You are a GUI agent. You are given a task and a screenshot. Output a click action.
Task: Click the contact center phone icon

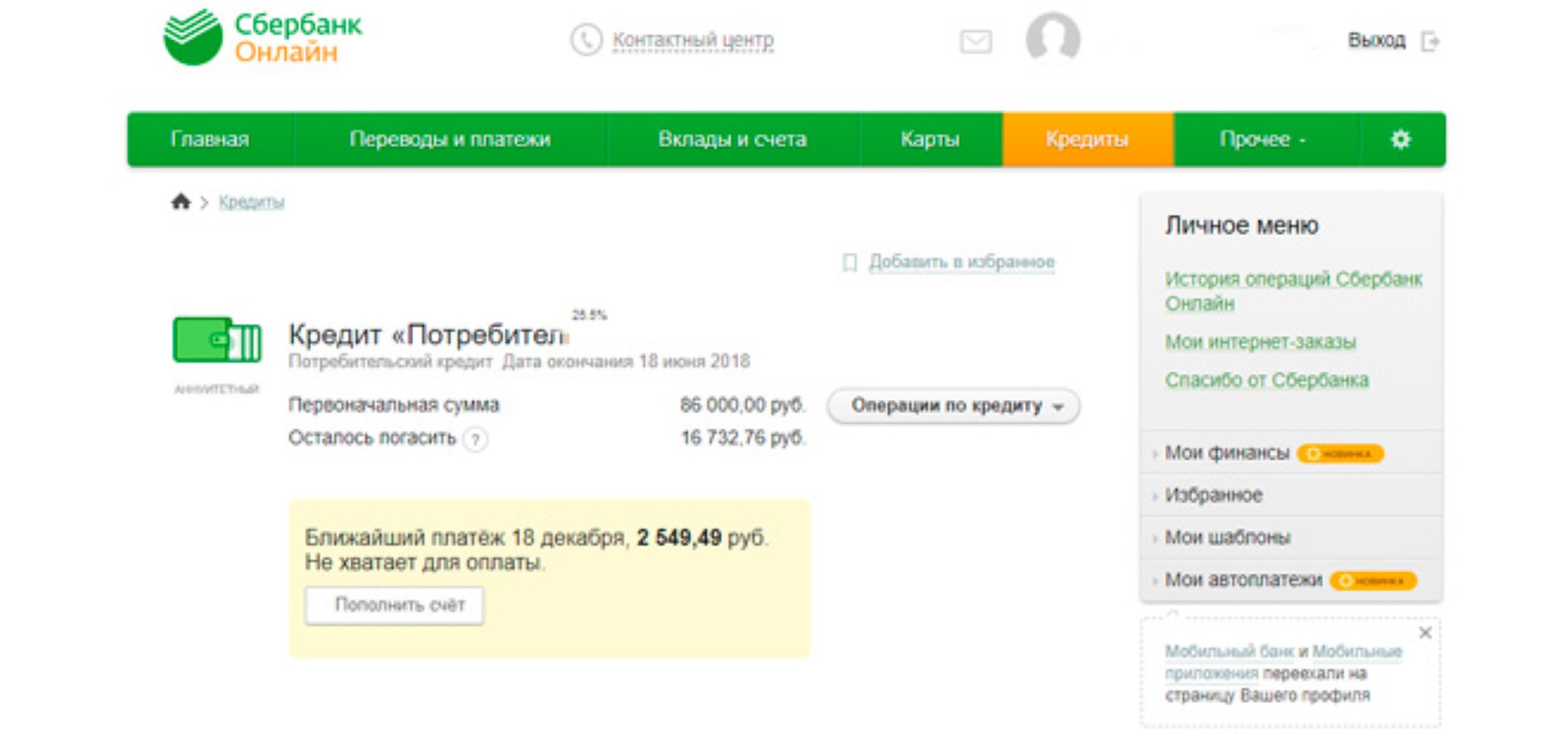click(586, 39)
